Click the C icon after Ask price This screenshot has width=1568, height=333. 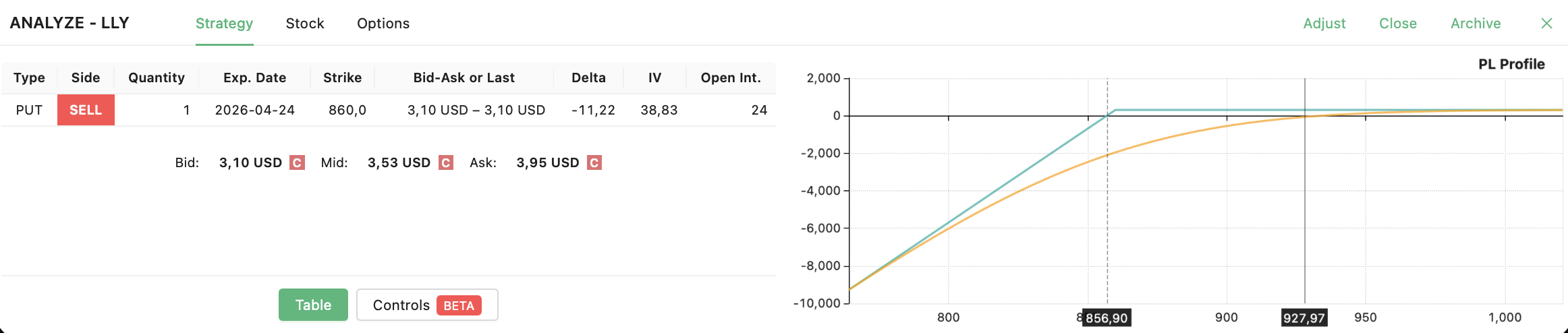594,162
